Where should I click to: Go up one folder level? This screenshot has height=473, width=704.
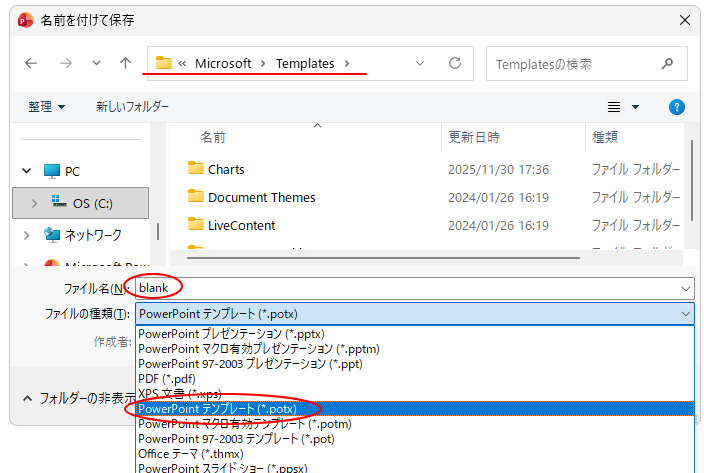(x=125, y=63)
